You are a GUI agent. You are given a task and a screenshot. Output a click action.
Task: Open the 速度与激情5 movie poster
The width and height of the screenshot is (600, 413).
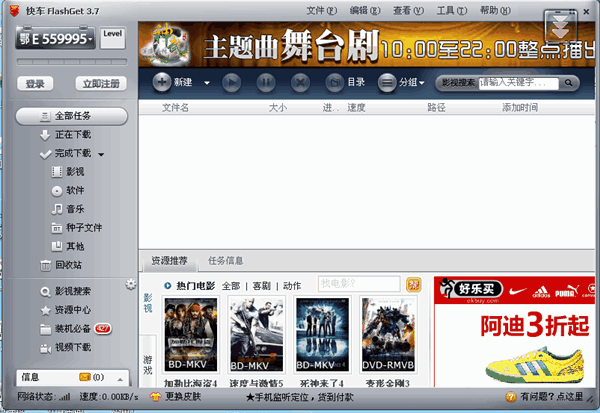coord(256,334)
